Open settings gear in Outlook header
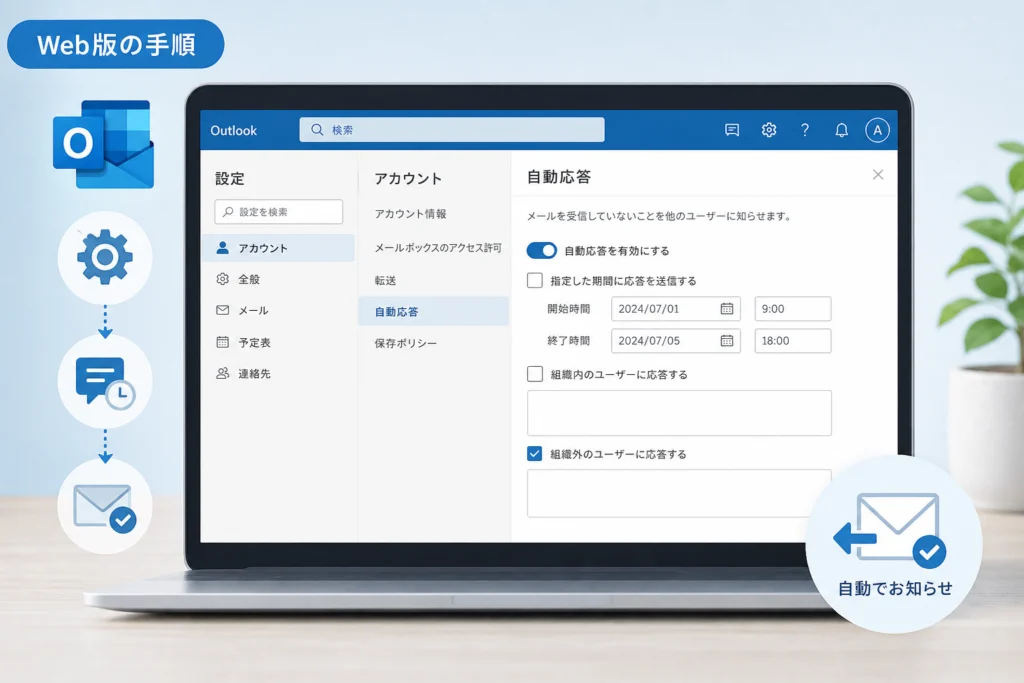 tap(769, 130)
